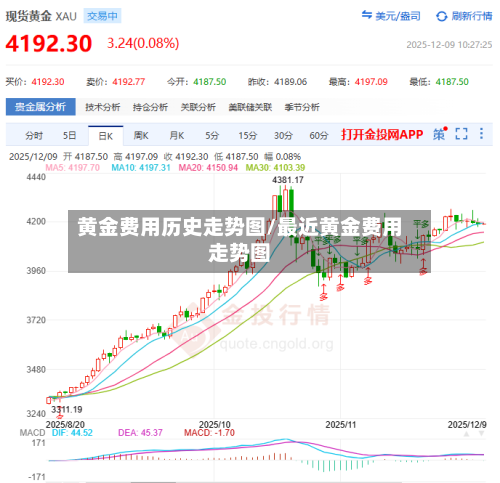Screen dimensions: 500x483
Task: Click the 3311.19 low price label
Action: 67,409
